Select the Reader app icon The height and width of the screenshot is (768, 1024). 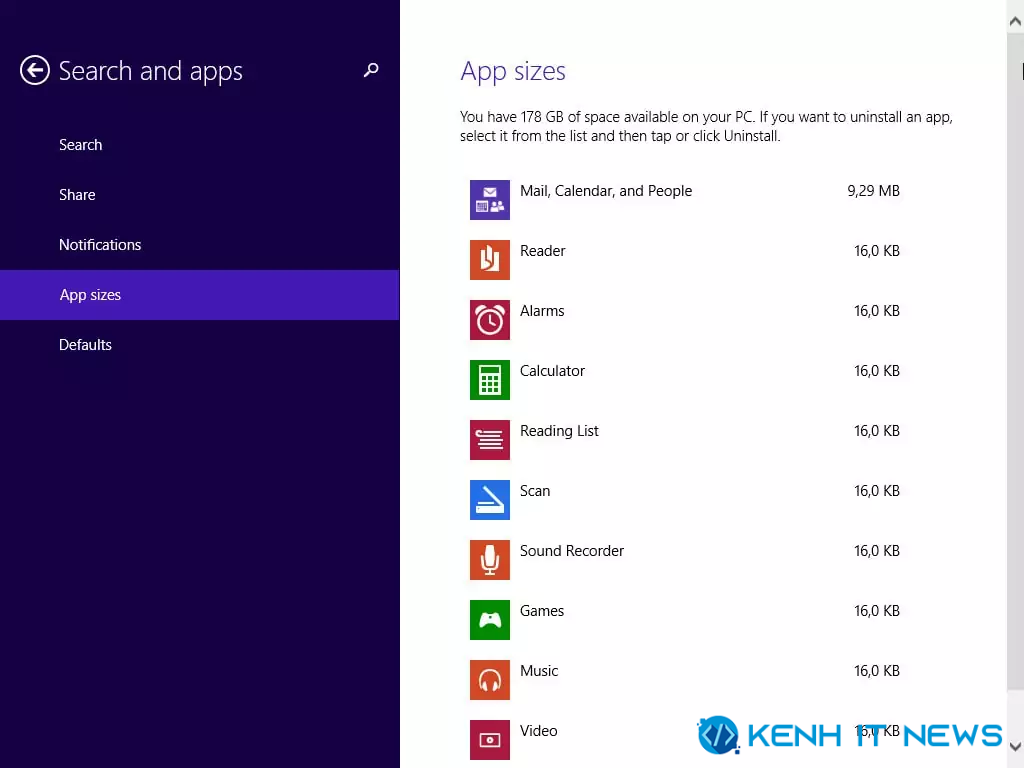(490, 260)
